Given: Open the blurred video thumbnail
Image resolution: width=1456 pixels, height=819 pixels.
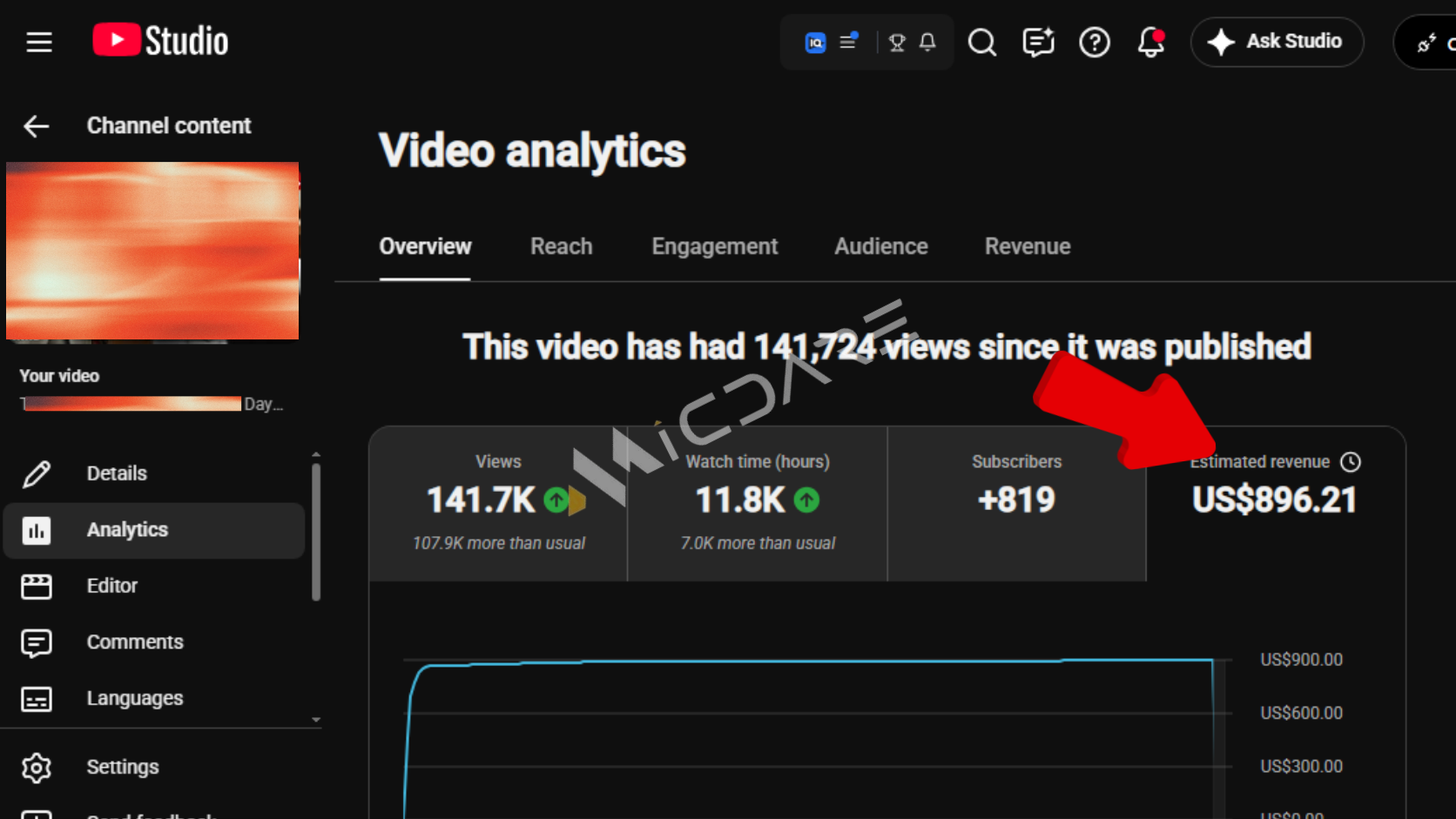Looking at the screenshot, I should point(152,251).
